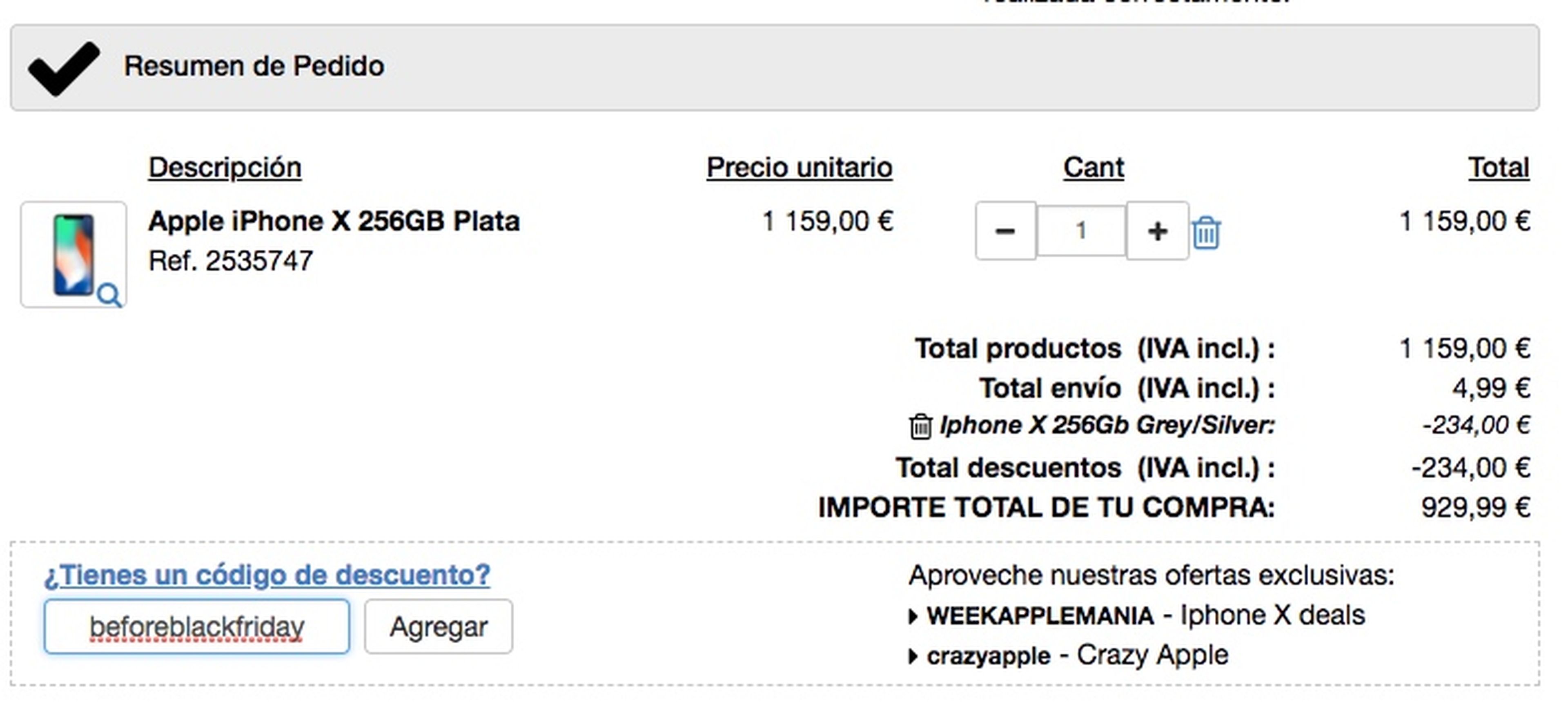1568x708 pixels.
Task: Expand the crazyapple offer arrow
Action: pos(913,656)
